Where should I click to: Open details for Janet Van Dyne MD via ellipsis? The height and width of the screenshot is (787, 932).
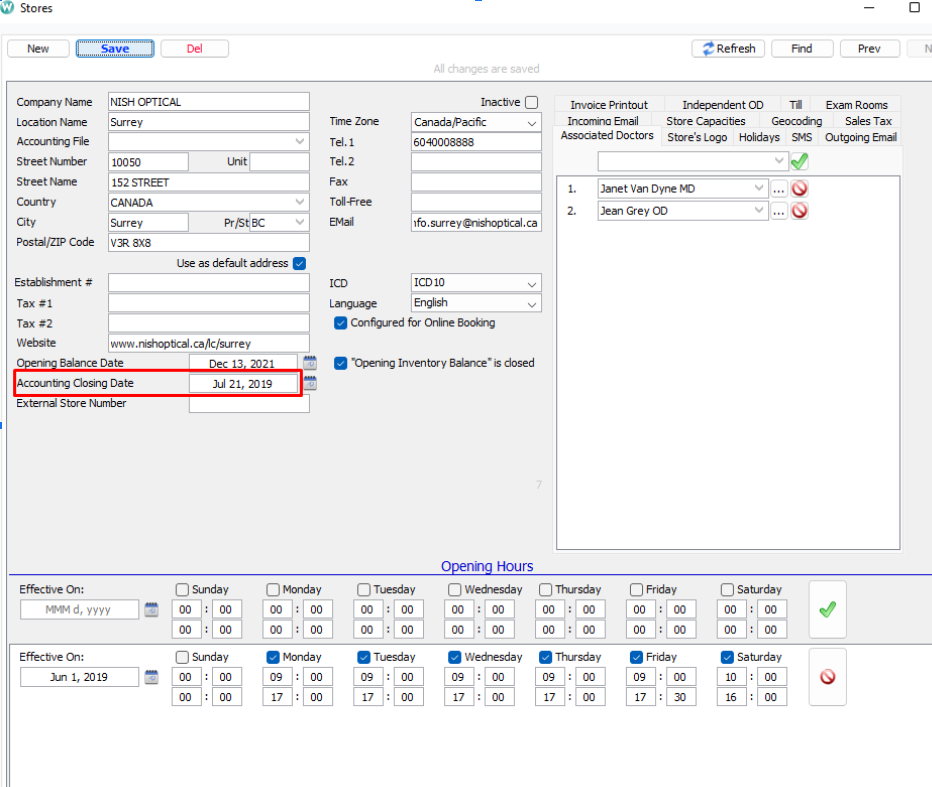(779, 187)
